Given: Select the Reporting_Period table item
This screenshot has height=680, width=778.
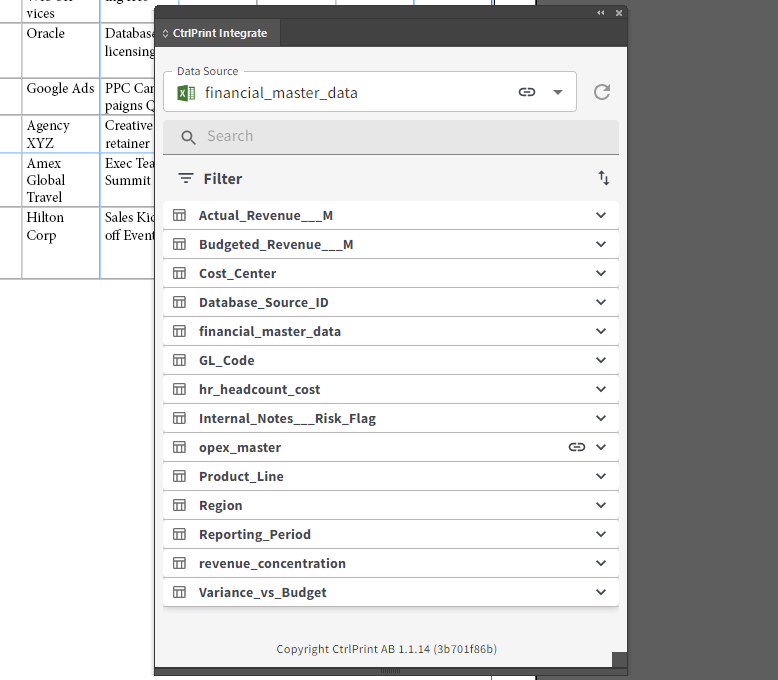Looking at the screenshot, I should click(255, 534).
